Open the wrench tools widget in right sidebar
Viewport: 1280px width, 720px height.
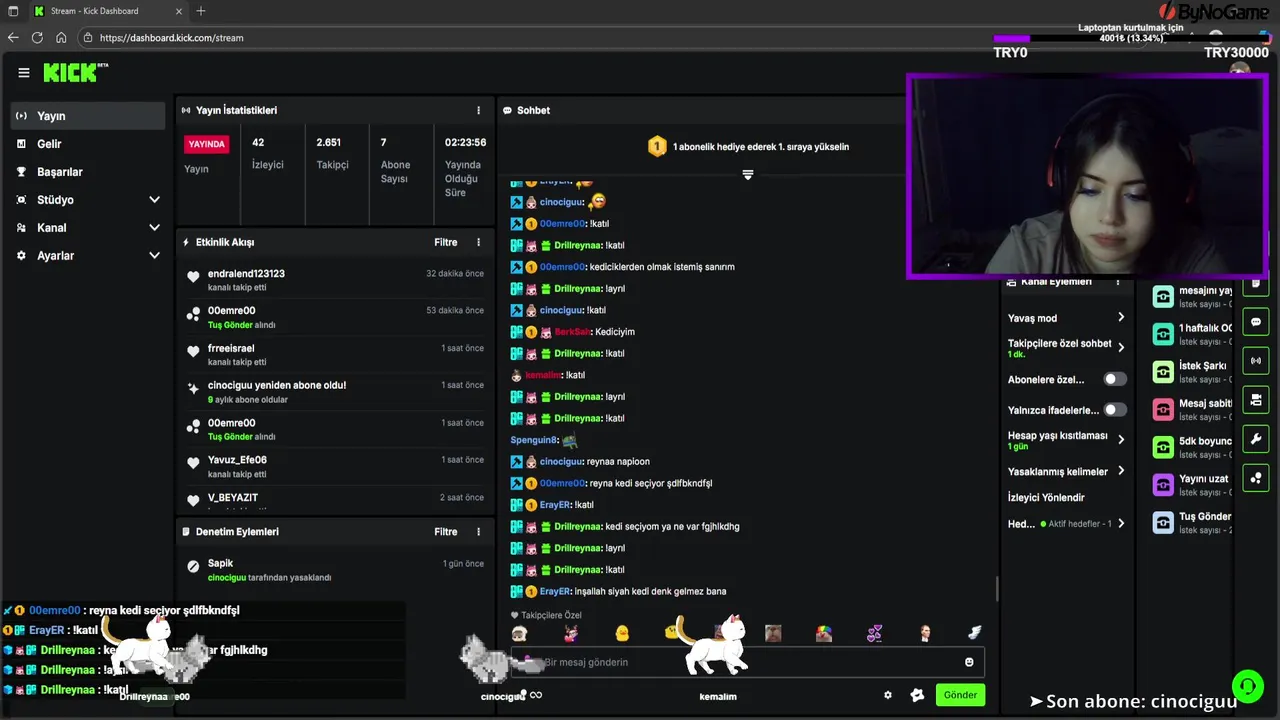click(x=1256, y=439)
